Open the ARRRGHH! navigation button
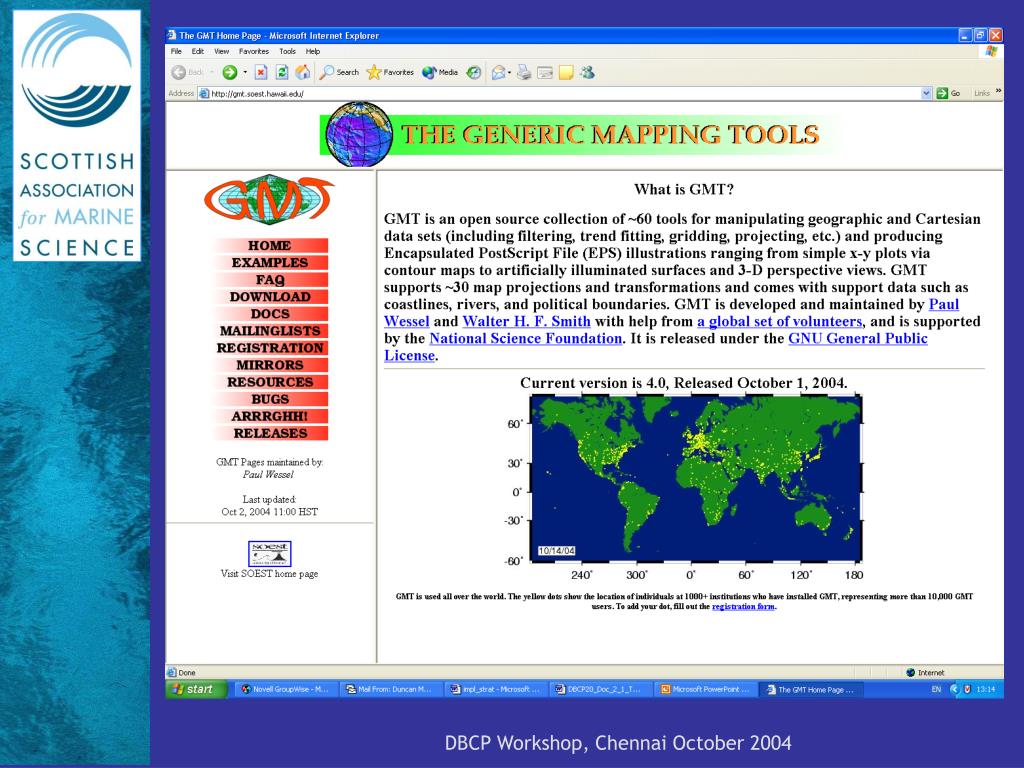This screenshot has width=1024, height=768. point(270,416)
